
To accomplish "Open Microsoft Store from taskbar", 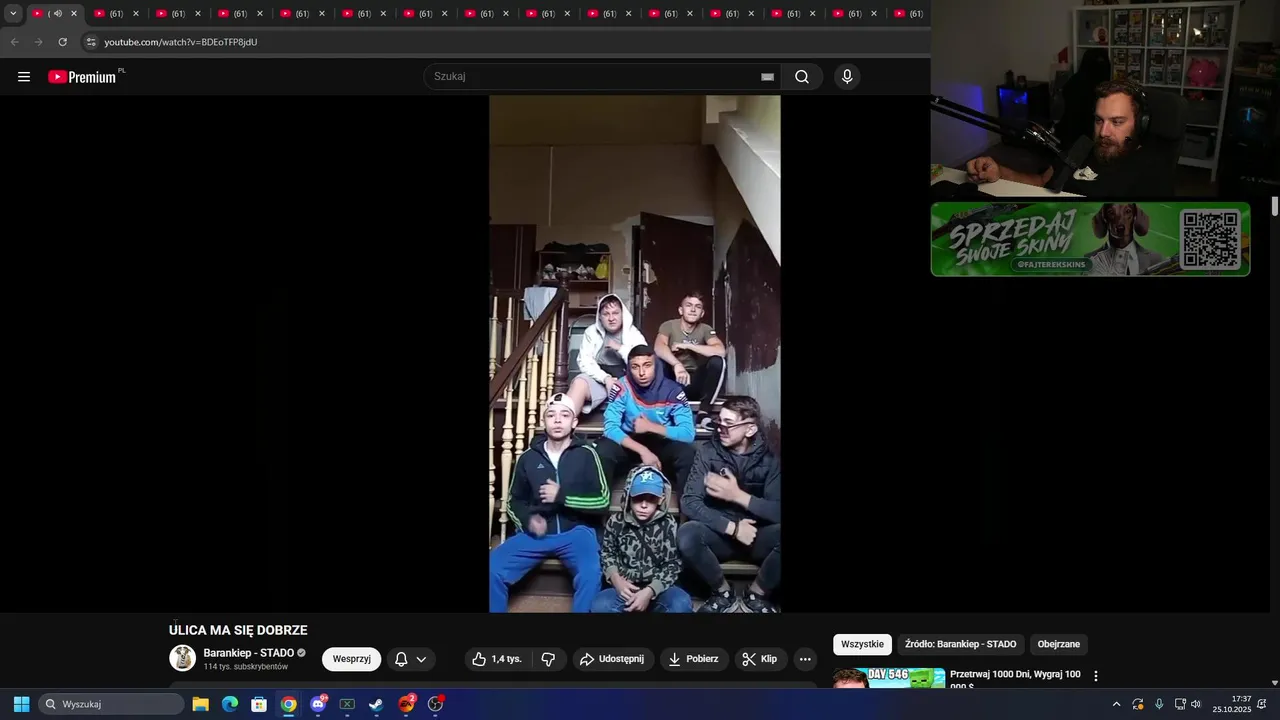I will [259, 704].
